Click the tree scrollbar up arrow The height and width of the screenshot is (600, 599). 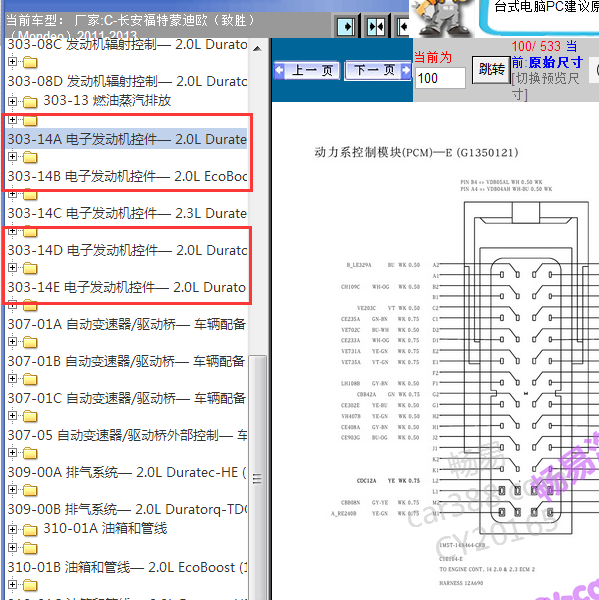click(258, 49)
